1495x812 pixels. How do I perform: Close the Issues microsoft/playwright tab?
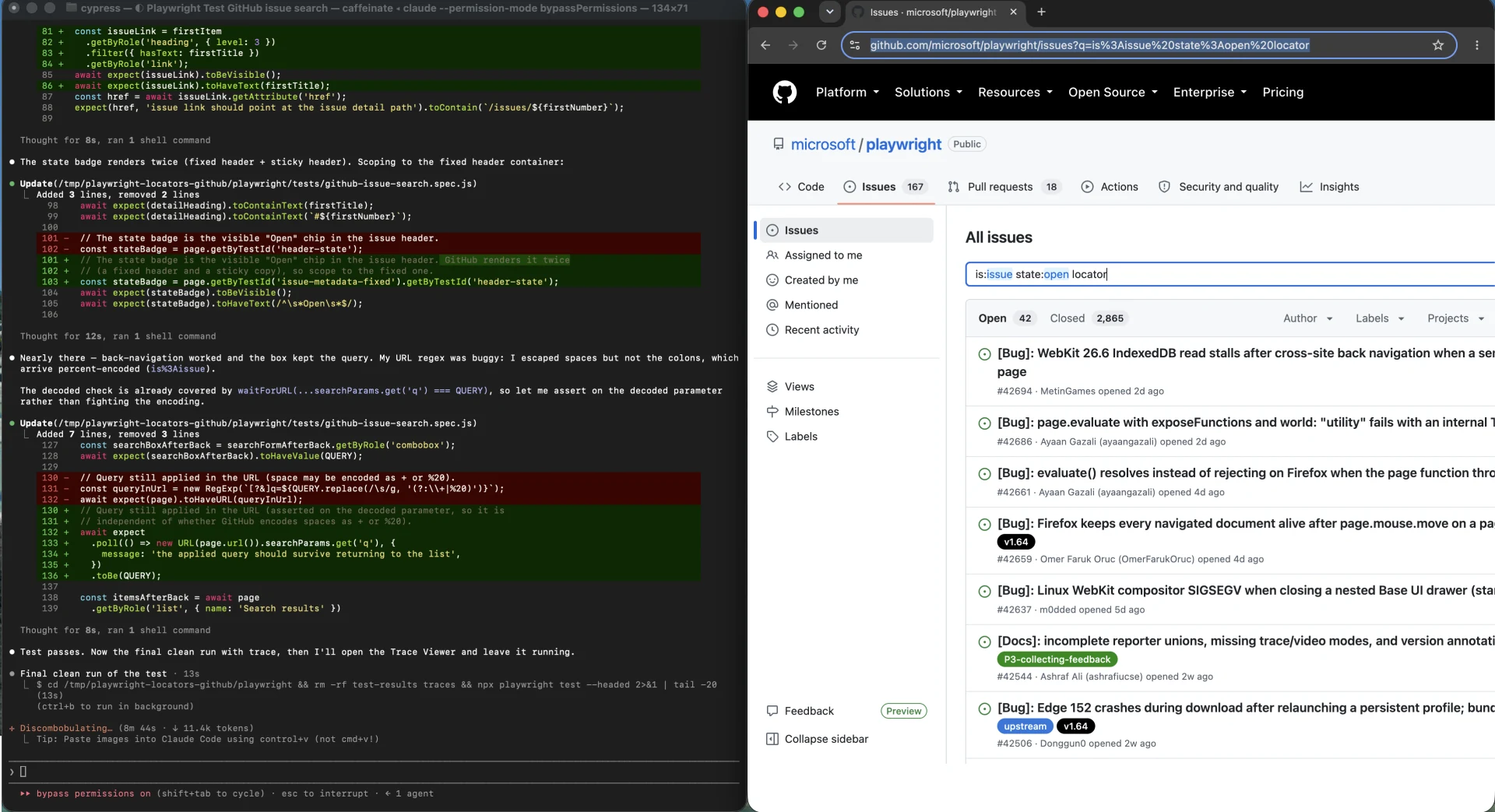point(1013,12)
